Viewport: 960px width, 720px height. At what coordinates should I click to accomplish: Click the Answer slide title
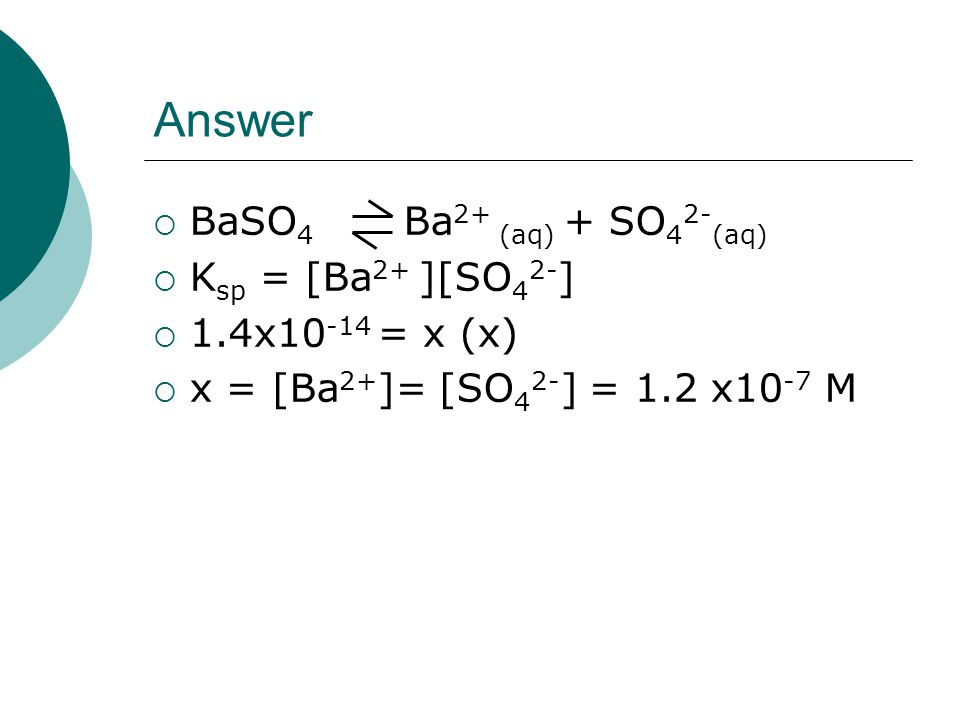[x=233, y=120]
